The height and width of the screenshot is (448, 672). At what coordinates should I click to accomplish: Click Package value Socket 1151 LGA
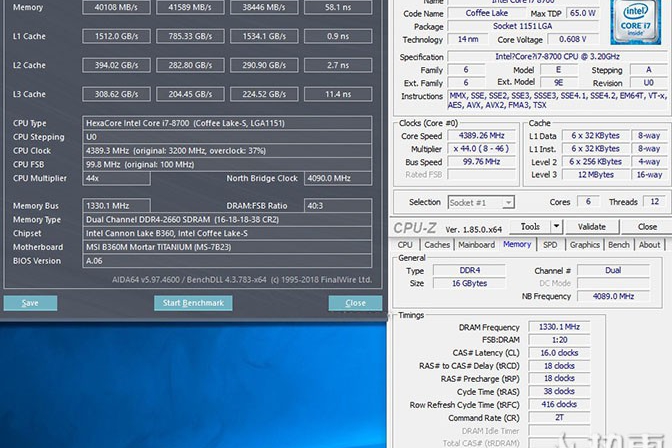click(523, 26)
